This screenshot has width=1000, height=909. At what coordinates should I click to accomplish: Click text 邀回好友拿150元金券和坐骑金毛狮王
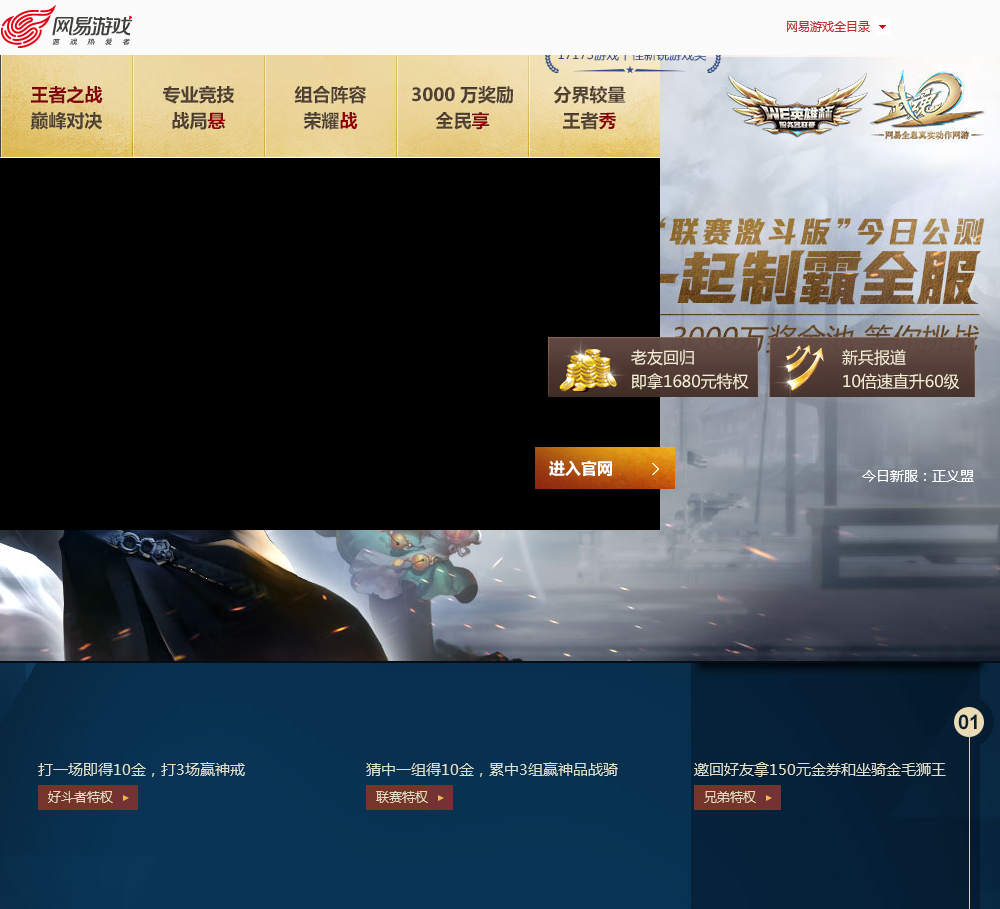(x=820, y=769)
